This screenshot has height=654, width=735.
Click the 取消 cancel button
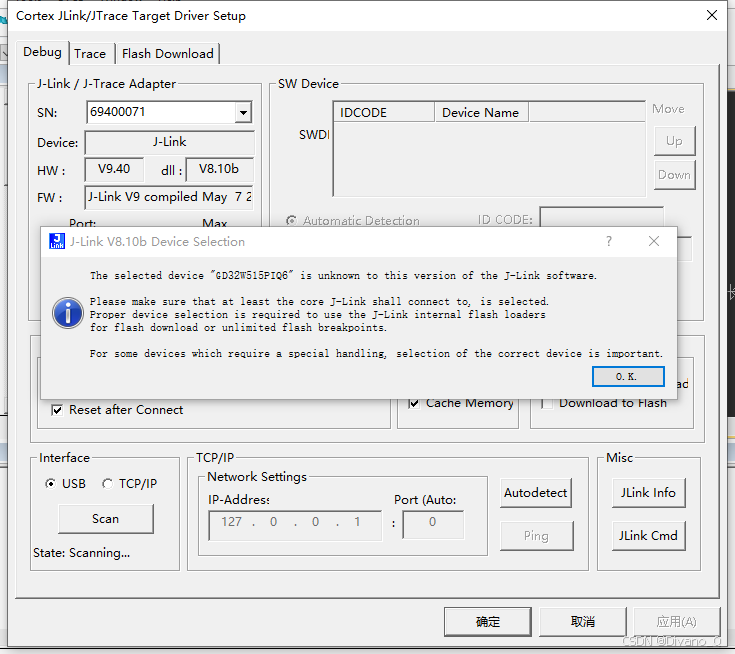click(x=583, y=622)
